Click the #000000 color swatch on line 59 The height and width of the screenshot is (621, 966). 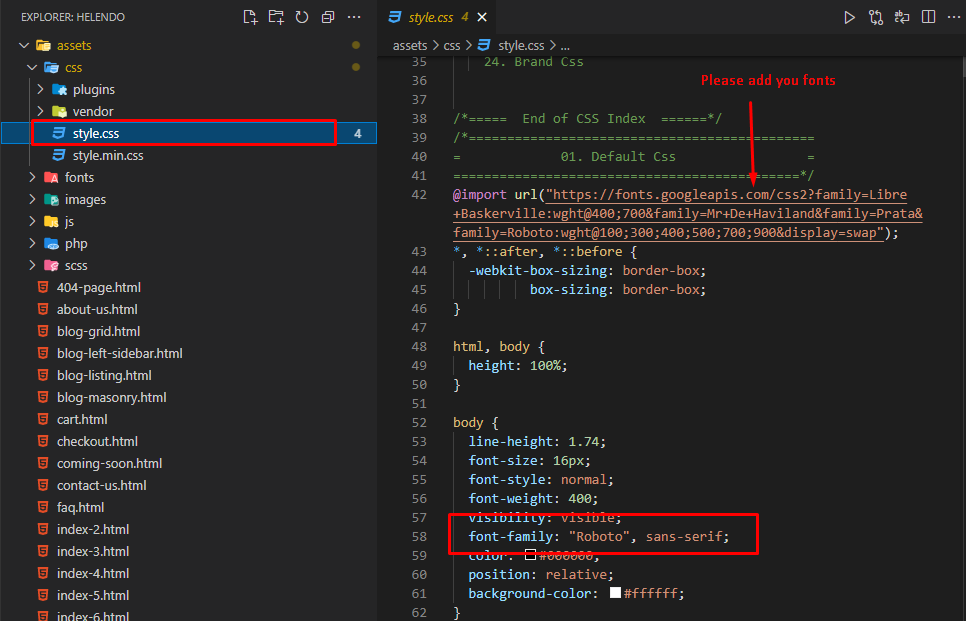tap(530, 554)
